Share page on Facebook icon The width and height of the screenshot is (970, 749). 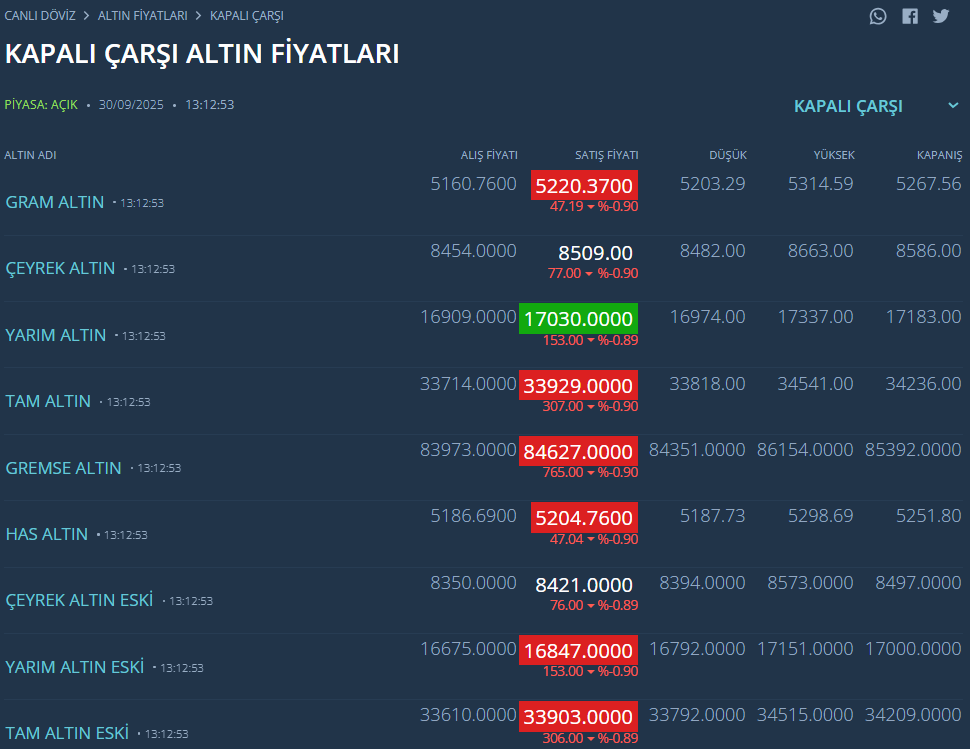pyautogui.click(x=909, y=16)
